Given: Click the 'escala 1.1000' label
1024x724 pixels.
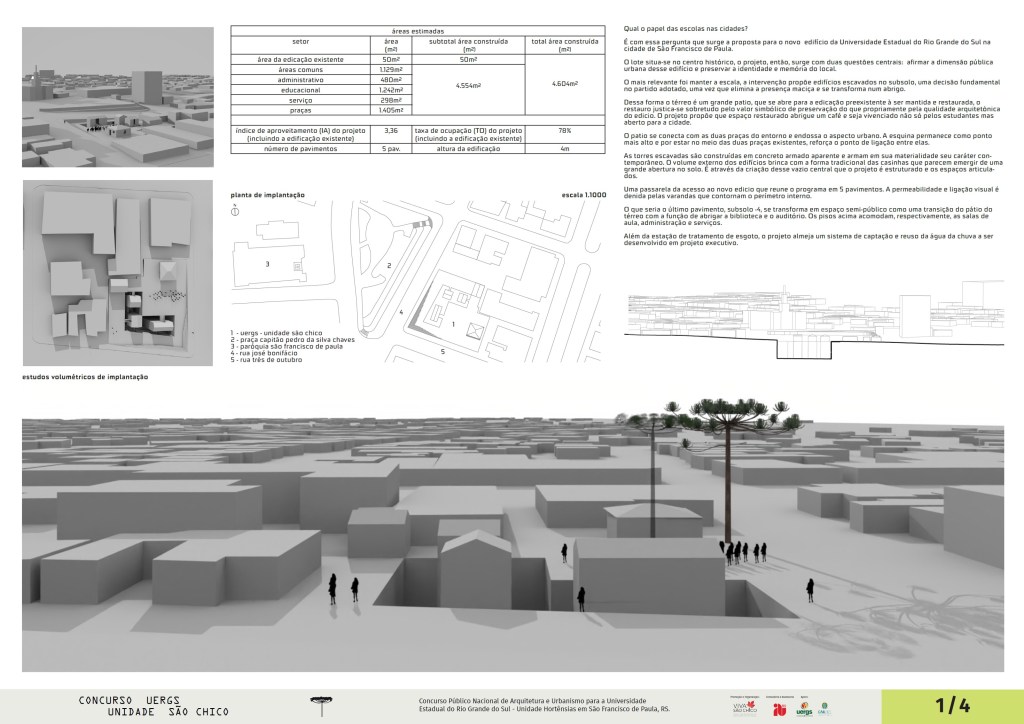Looking at the screenshot, I should [584, 193].
